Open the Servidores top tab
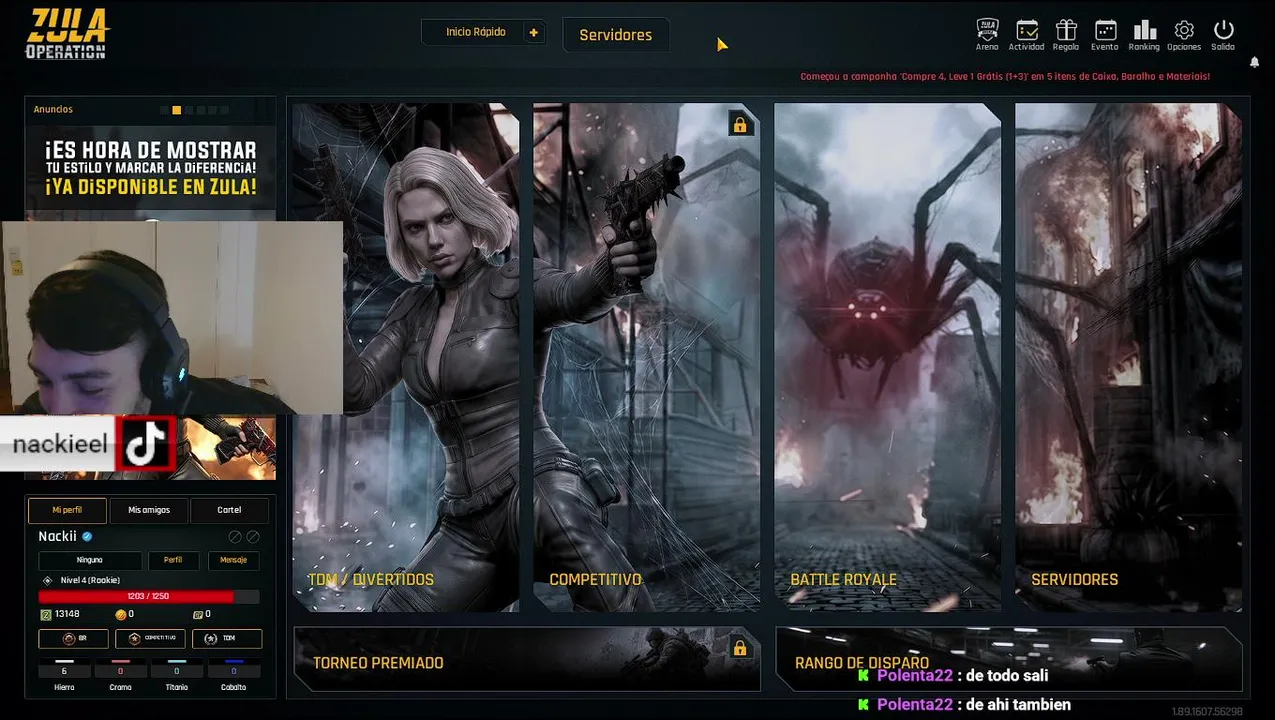Image resolution: width=1275 pixels, height=720 pixels. point(616,35)
